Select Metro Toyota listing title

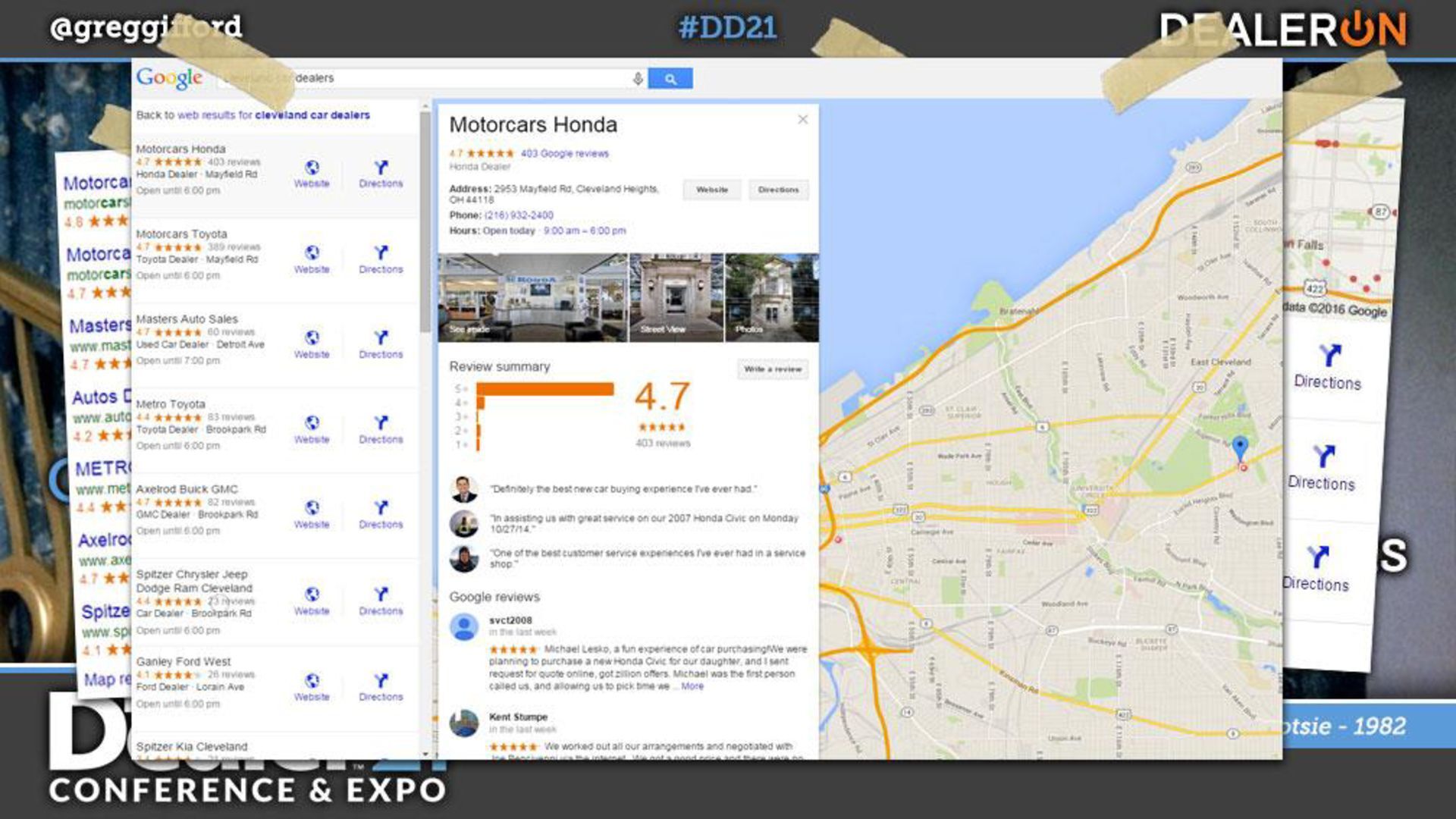(x=171, y=404)
